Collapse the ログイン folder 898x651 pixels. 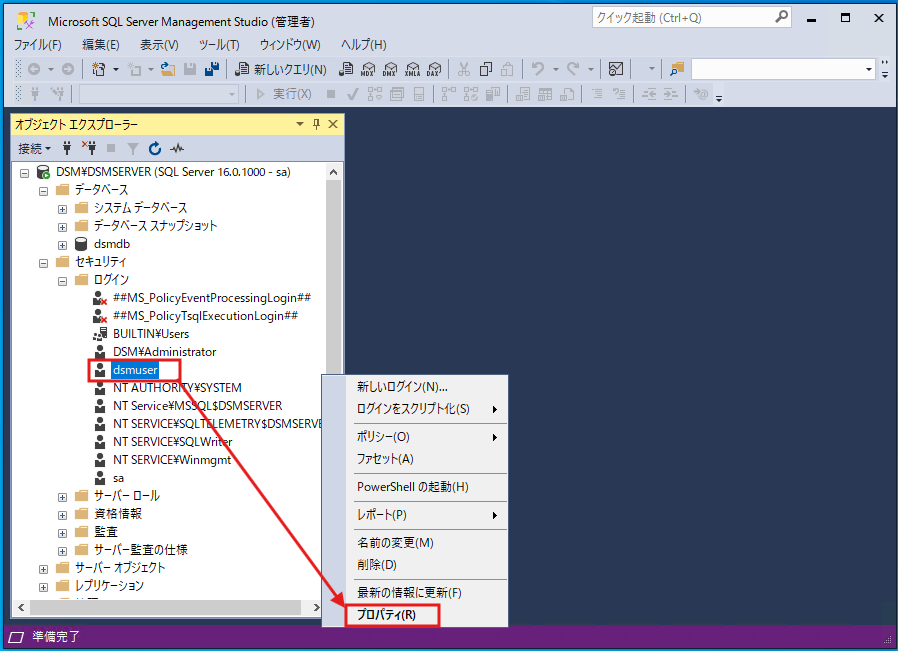[x=62, y=281]
